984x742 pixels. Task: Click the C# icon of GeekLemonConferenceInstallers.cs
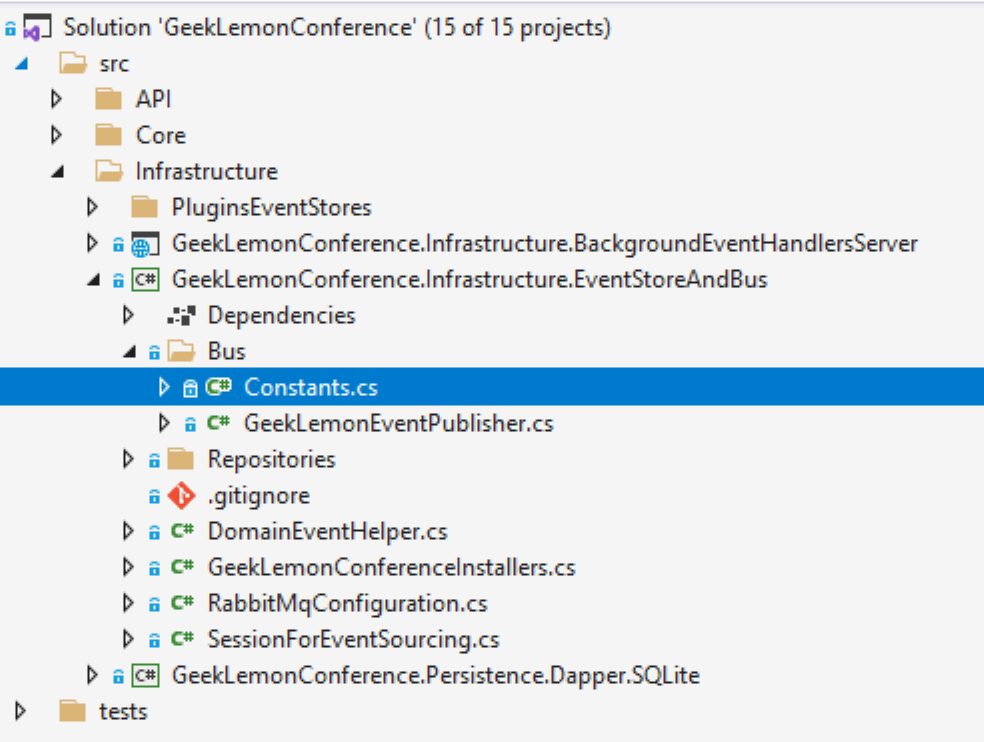[182, 567]
